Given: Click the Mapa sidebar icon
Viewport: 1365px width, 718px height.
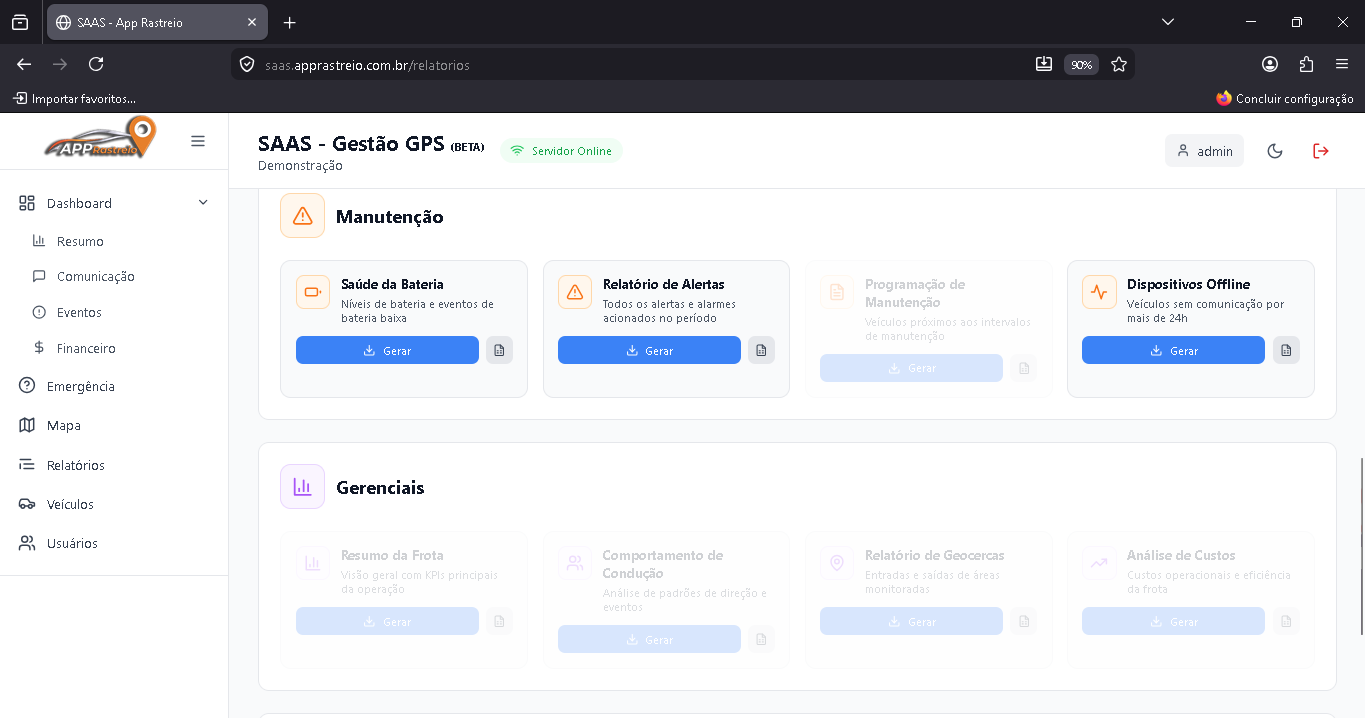Looking at the screenshot, I should pyautogui.click(x=27, y=425).
